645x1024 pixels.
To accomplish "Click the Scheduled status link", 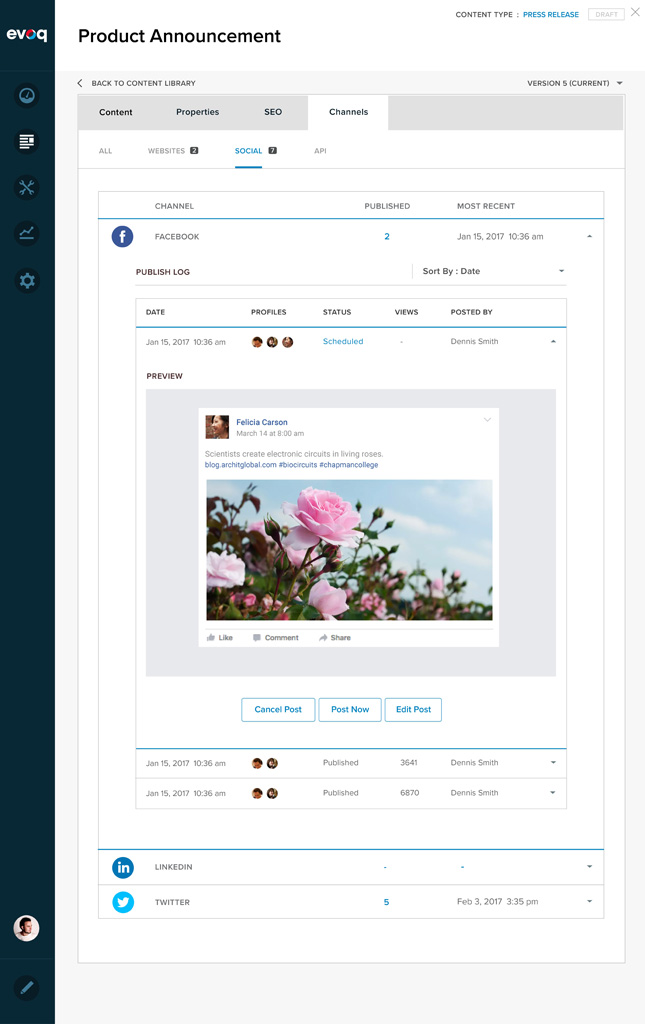I will tap(343, 342).
